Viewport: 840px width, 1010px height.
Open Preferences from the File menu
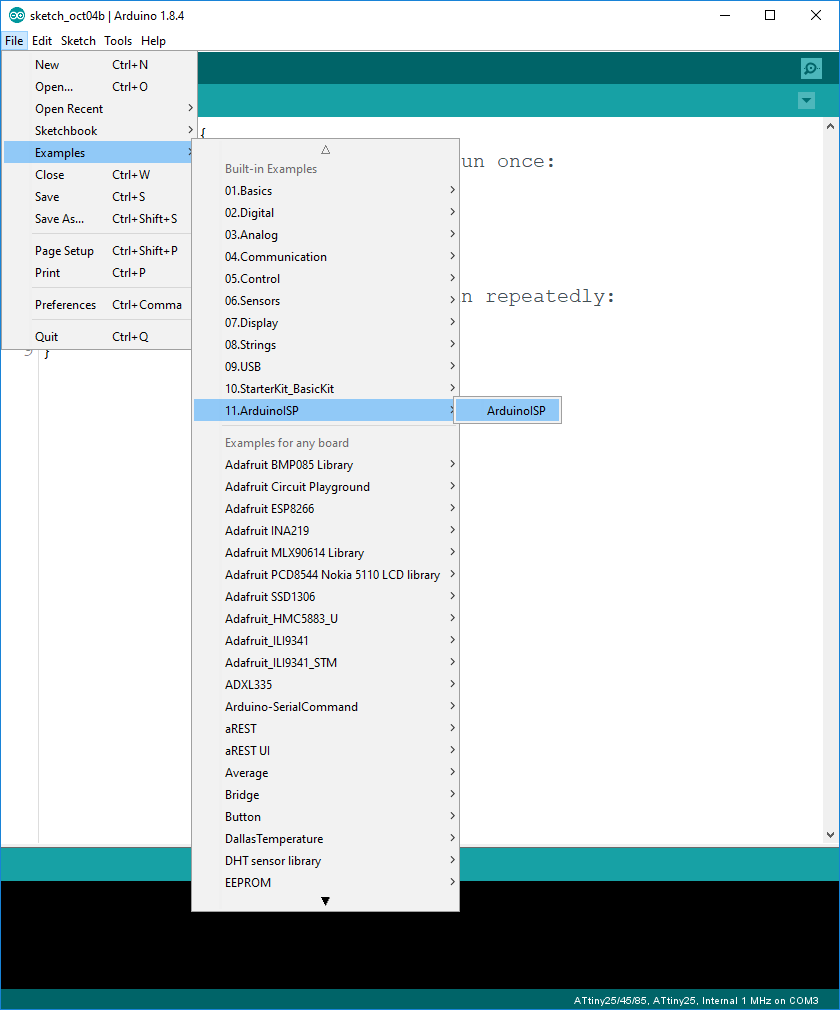98,305
